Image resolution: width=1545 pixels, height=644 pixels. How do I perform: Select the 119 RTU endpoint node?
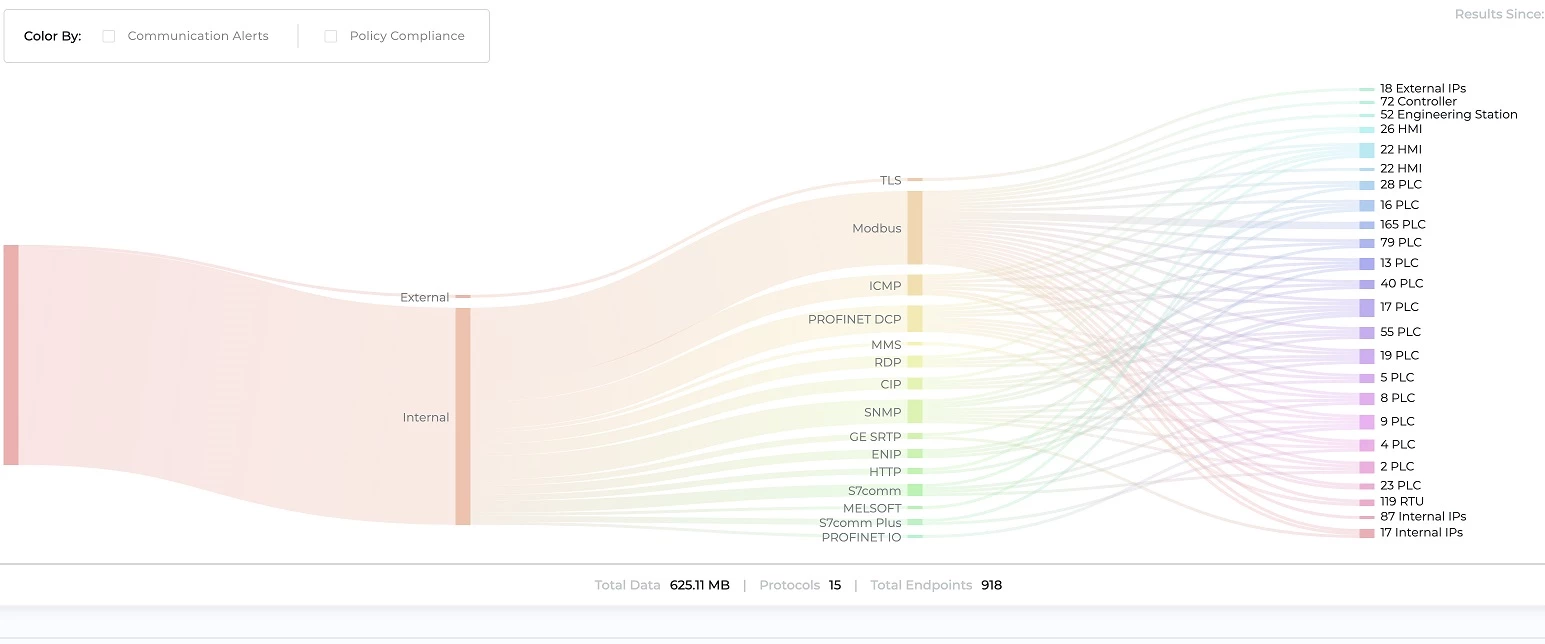click(1367, 502)
